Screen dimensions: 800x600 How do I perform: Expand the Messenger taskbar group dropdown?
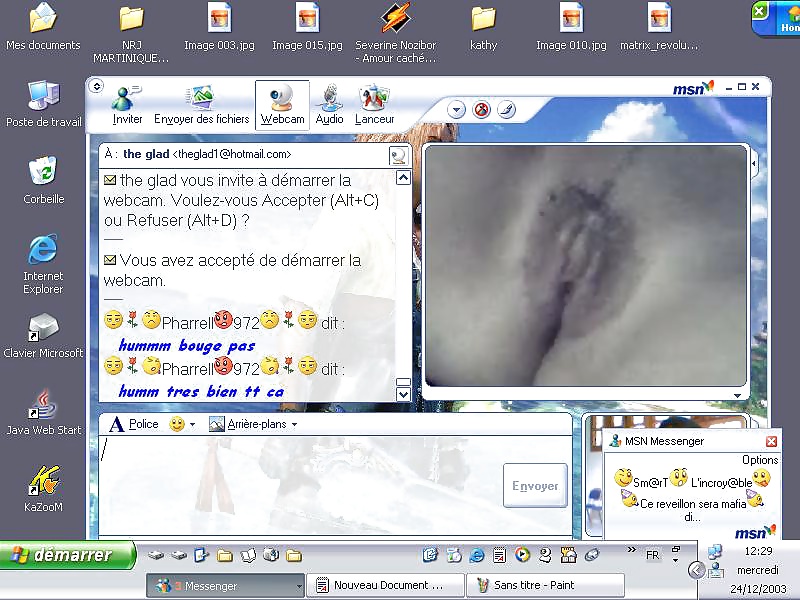pyautogui.click(x=299, y=586)
